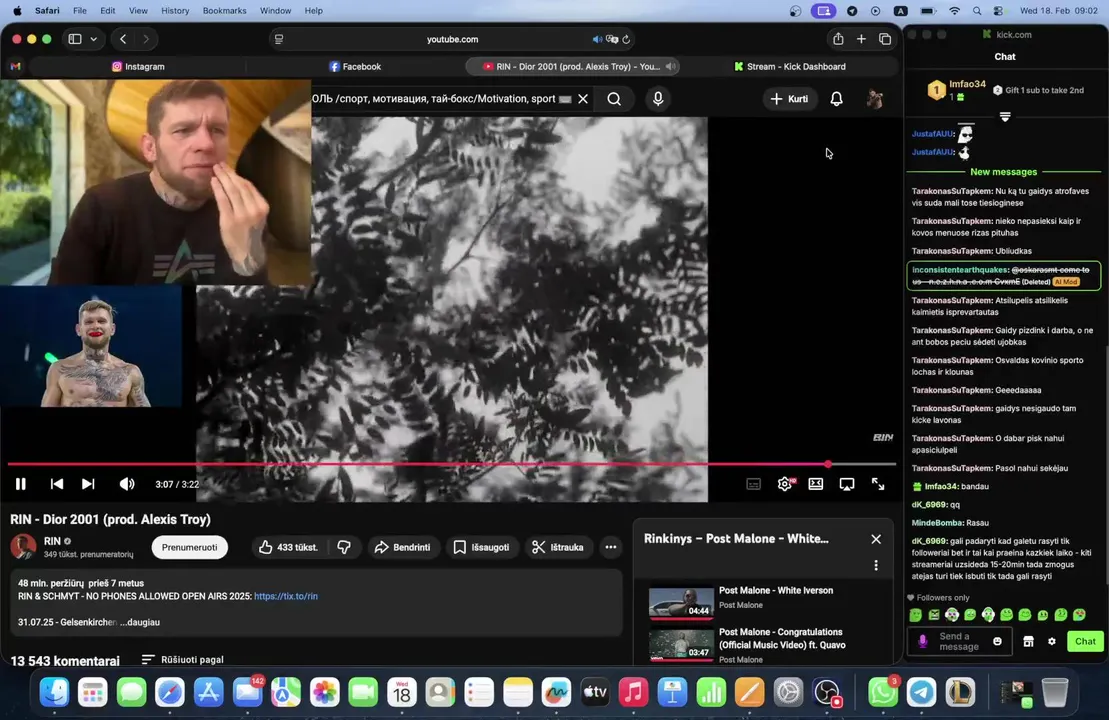
Task: Reload the YouTube page
Action: point(626,40)
